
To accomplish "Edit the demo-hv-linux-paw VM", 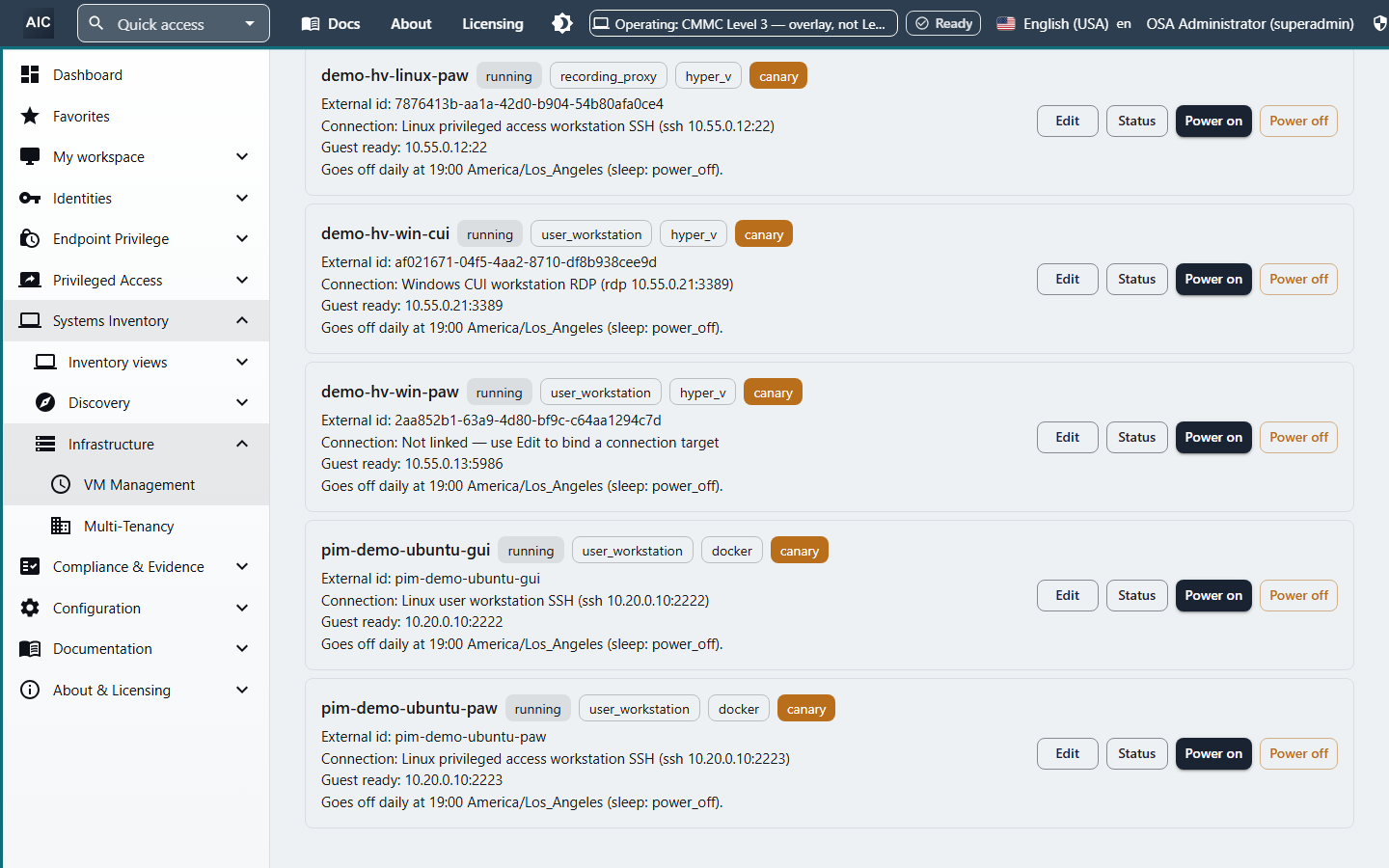I will point(1068,121).
